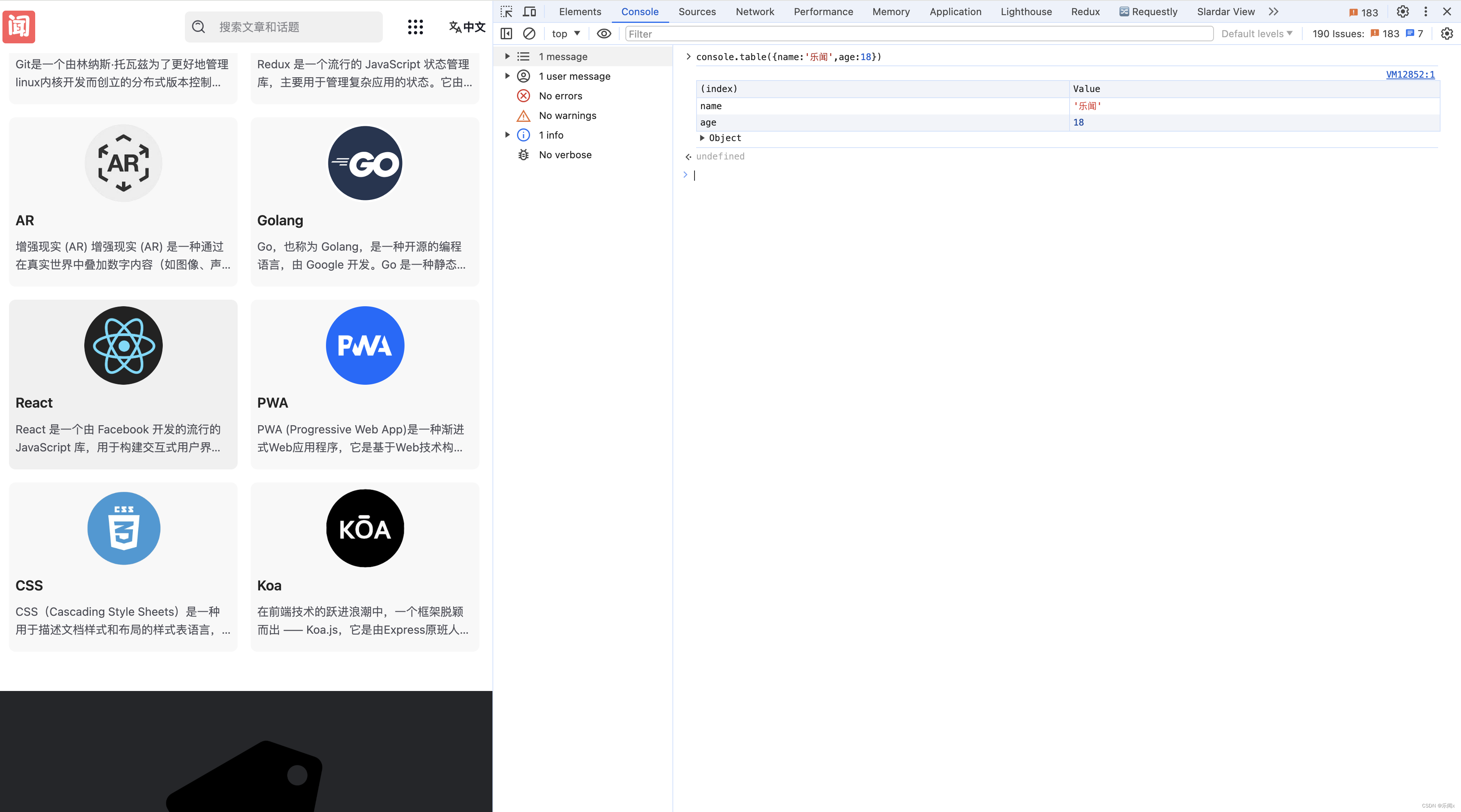1461x812 pixels.
Task: Click the language translate icon 中文
Action: (x=467, y=27)
